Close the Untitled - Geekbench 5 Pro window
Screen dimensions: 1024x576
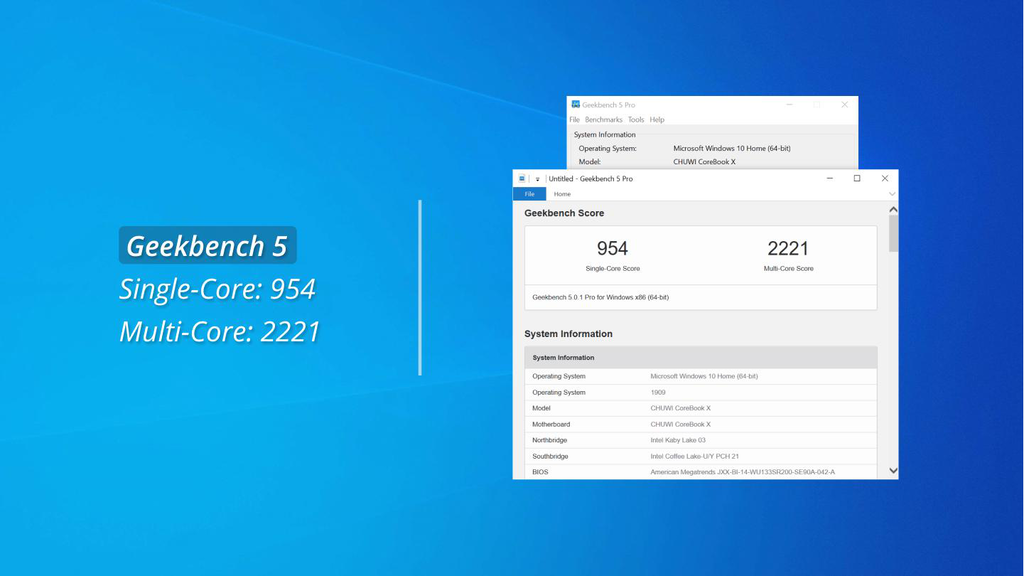pos(884,178)
